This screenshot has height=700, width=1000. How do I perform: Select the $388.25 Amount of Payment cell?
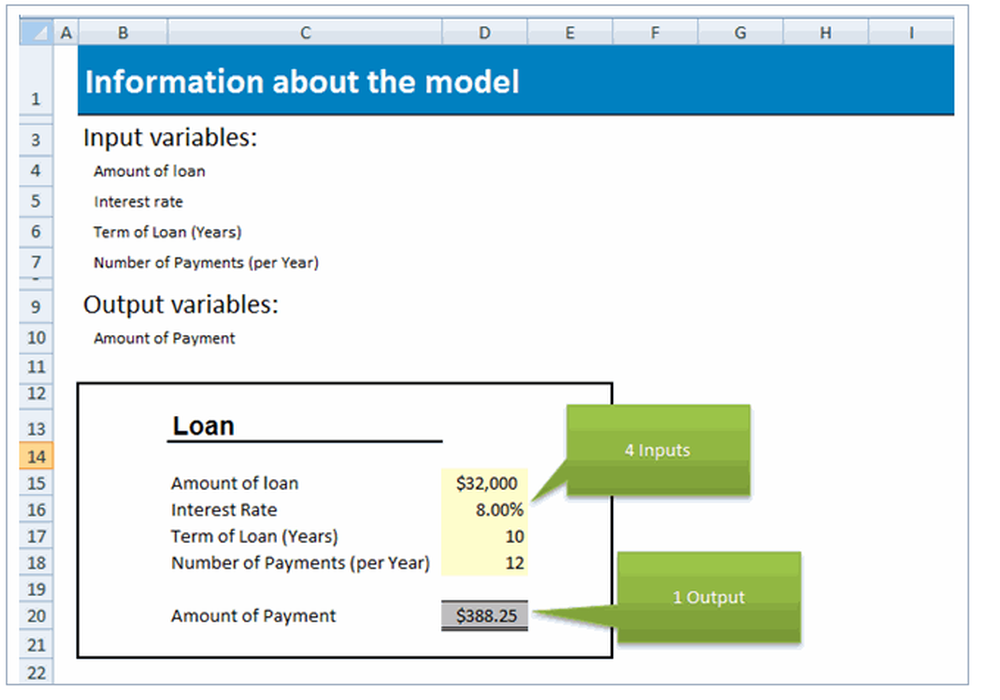click(484, 615)
